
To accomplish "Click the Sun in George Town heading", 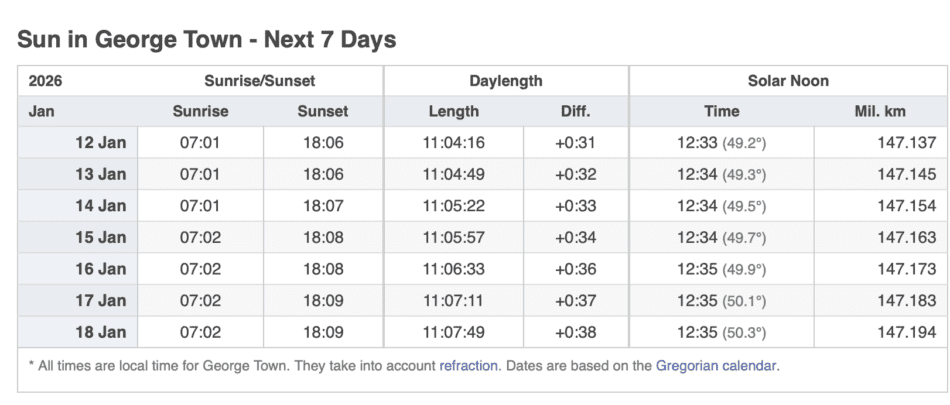I will (x=207, y=40).
